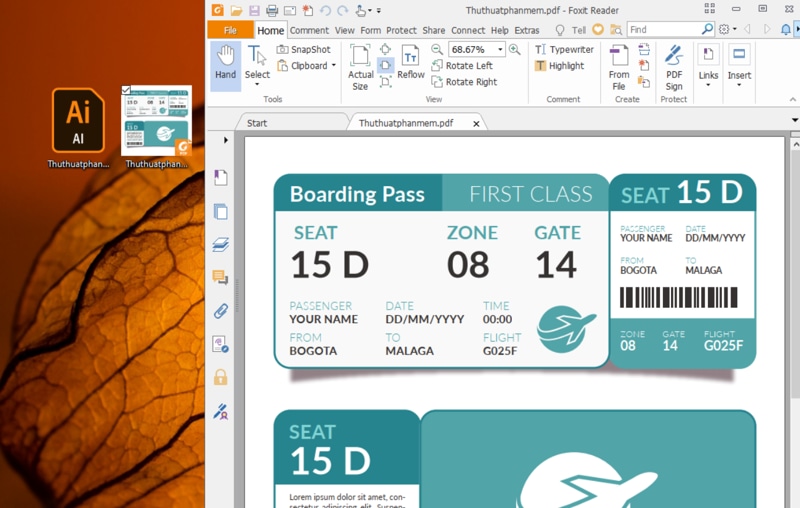This screenshot has height=508, width=800.
Task: Click Rotate Left button
Action: [462, 66]
